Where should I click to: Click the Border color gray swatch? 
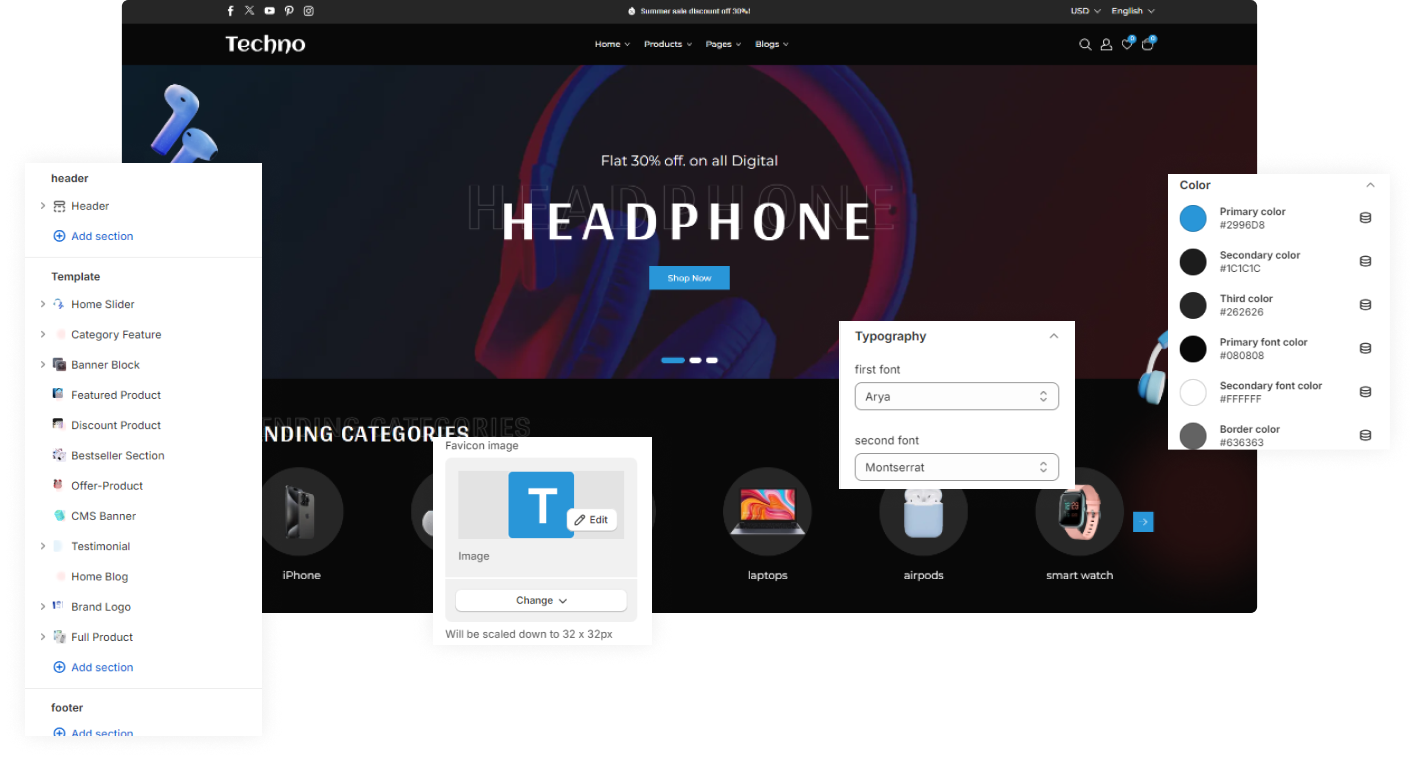[x=1193, y=435]
